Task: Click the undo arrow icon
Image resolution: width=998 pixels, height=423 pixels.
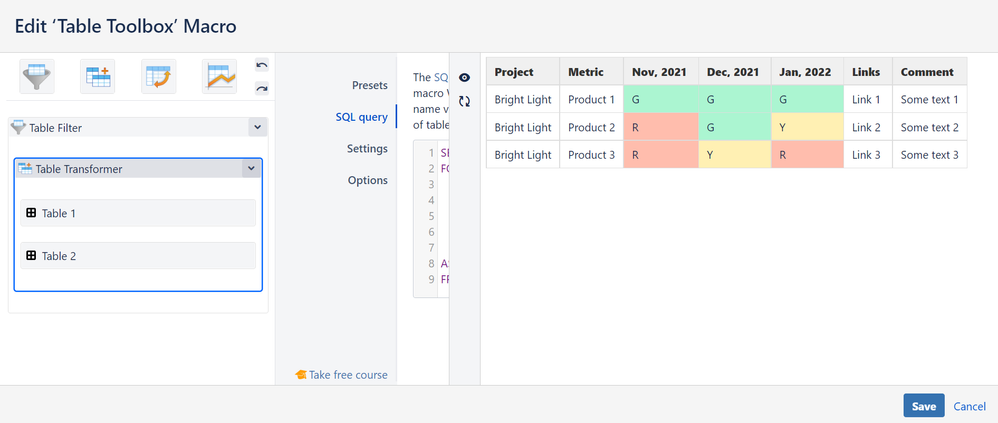Action: pyautogui.click(x=262, y=66)
